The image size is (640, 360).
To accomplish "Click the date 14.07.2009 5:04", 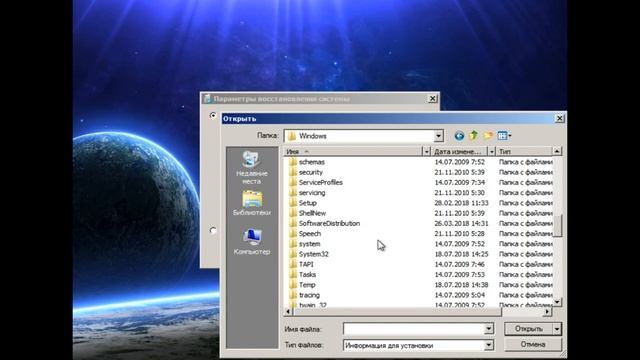I will [460, 295].
